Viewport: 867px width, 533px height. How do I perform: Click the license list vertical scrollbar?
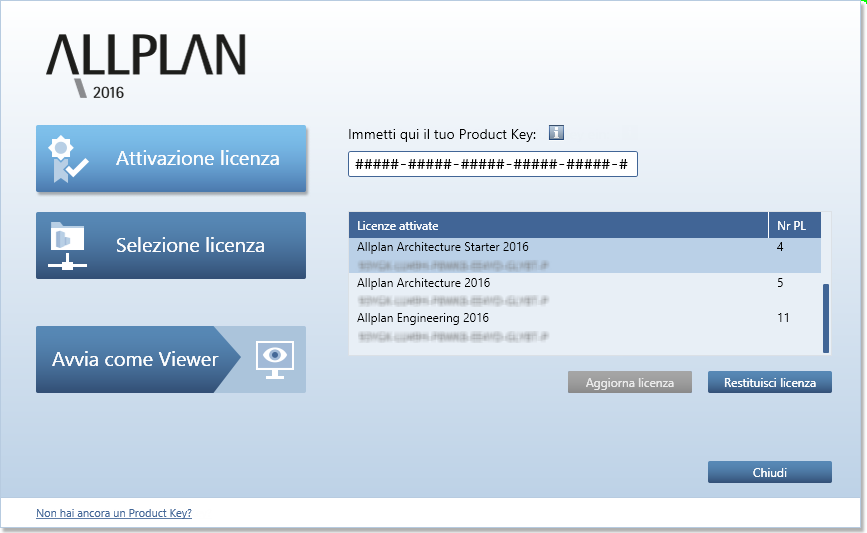826,318
